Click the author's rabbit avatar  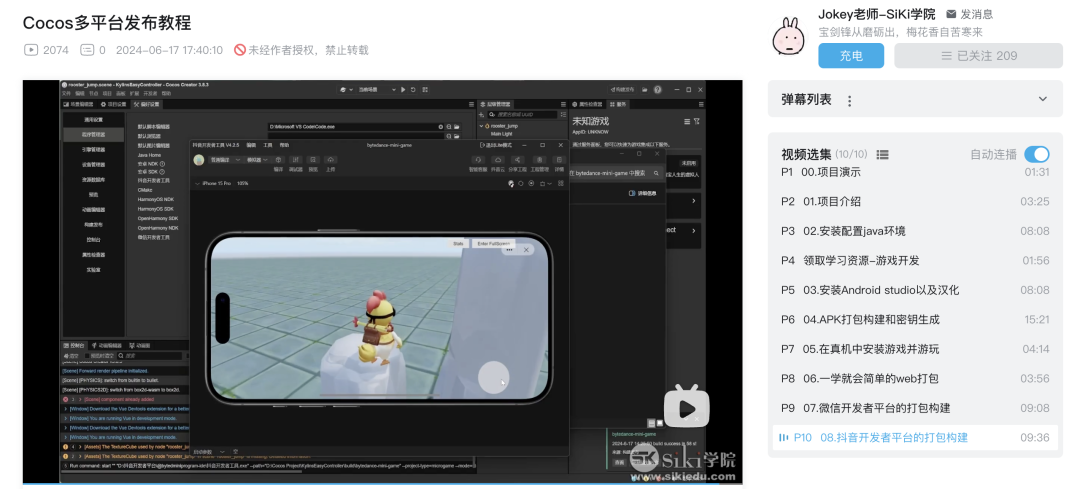789,37
